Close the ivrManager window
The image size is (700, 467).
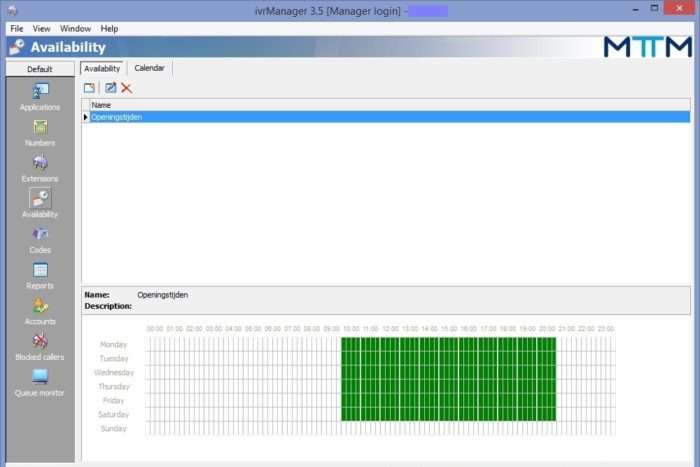click(679, 8)
